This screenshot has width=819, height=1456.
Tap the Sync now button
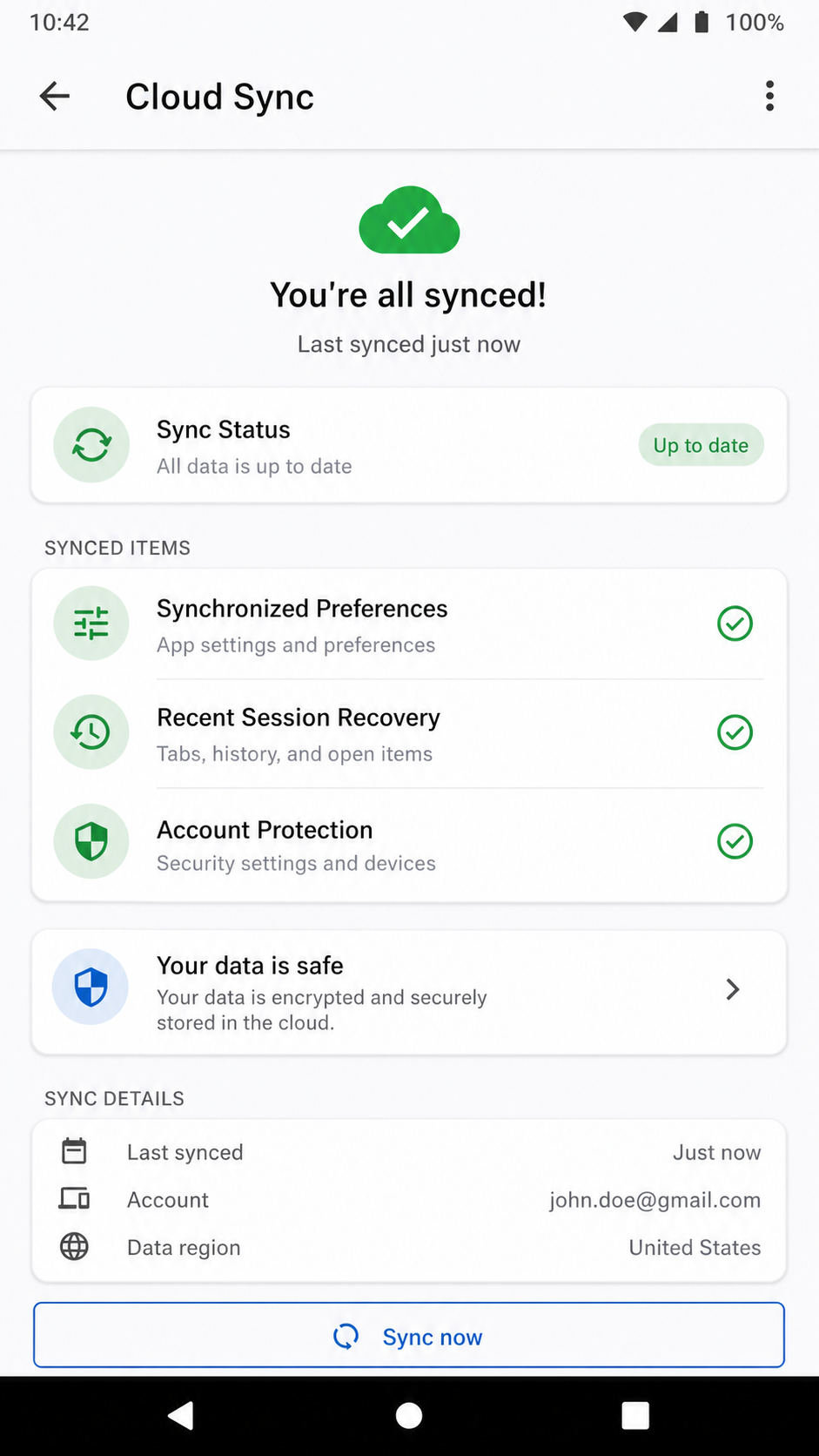409,1335
